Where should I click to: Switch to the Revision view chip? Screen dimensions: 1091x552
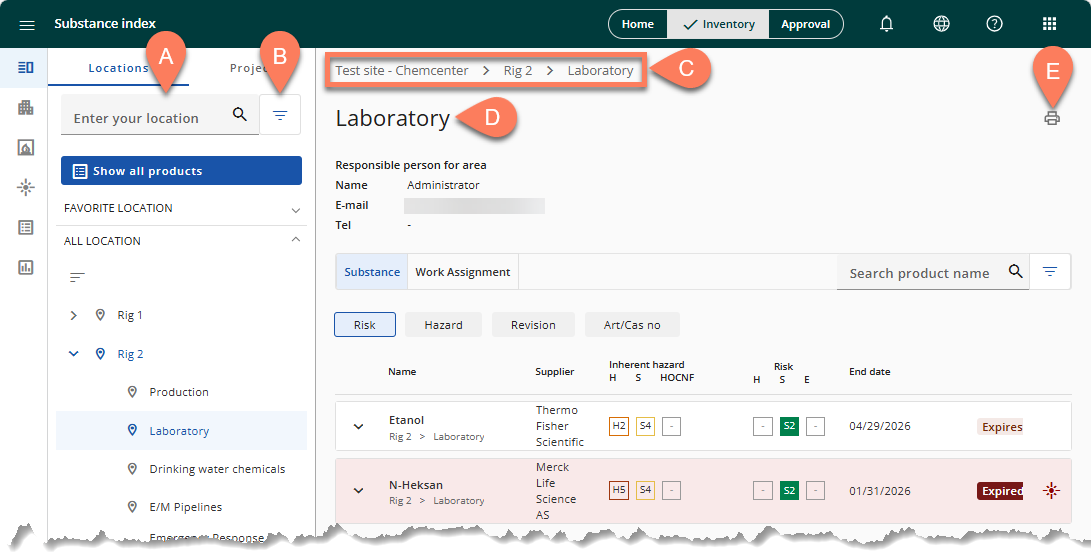[x=533, y=325]
